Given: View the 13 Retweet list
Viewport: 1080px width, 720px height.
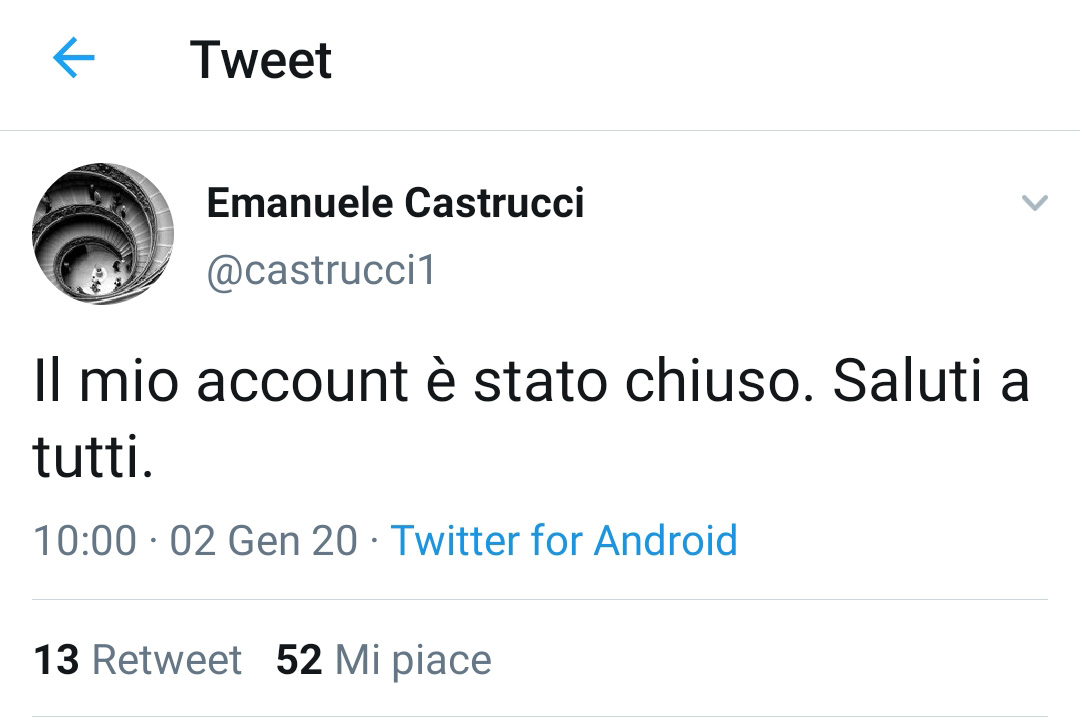Looking at the screenshot, I should [138, 659].
